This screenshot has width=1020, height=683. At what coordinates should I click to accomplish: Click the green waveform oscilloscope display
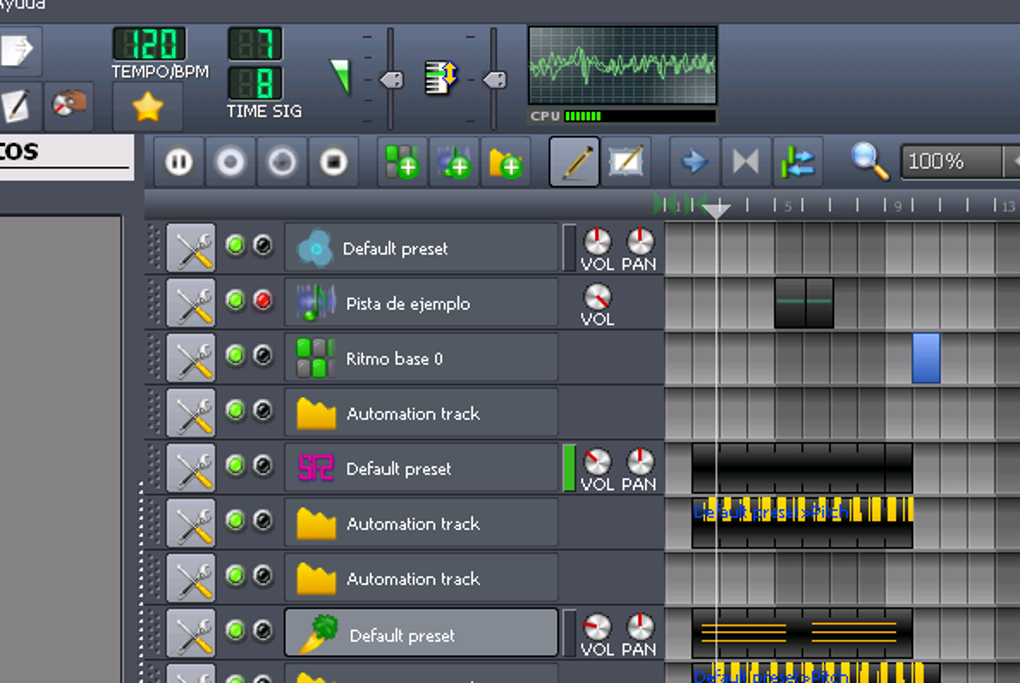pos(623,65)
